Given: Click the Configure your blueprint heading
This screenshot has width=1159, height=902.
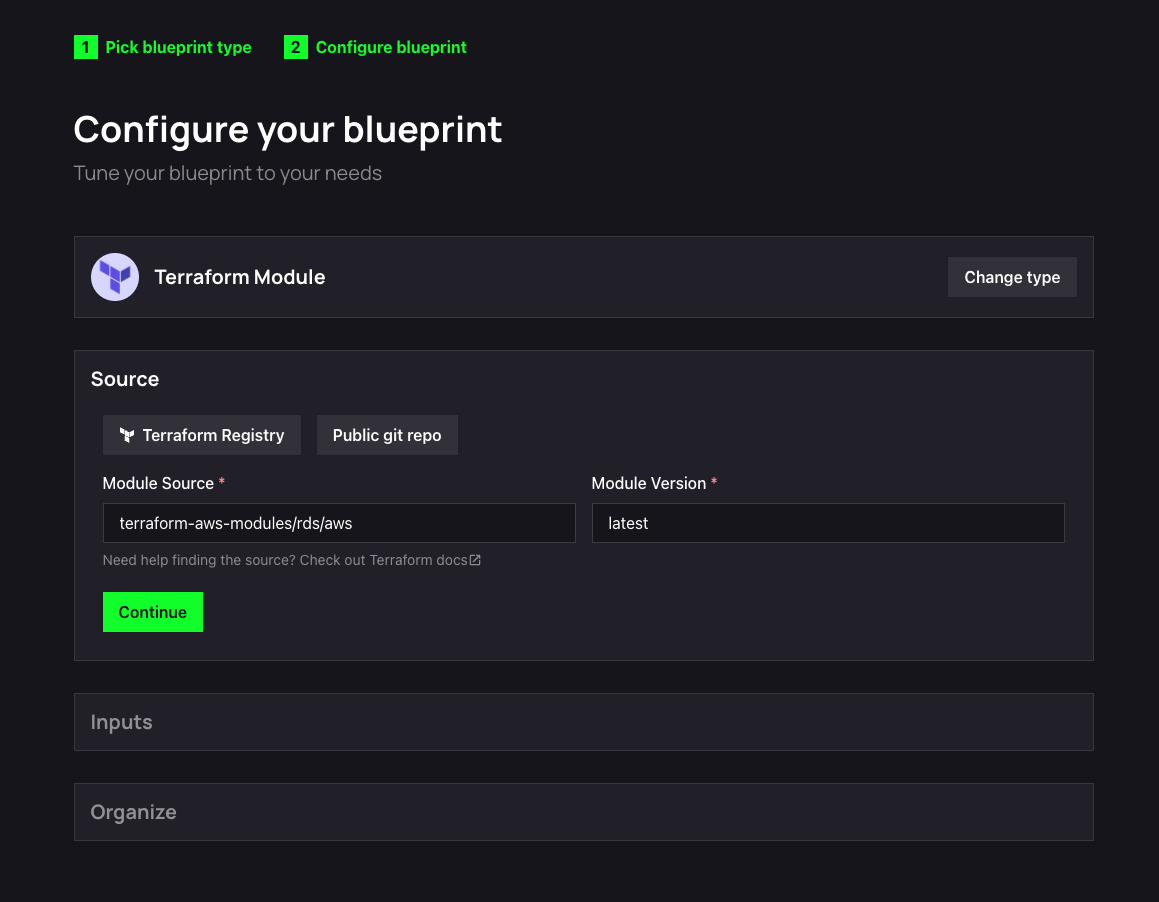Looking at the screenshot, I should coord(288,130).
